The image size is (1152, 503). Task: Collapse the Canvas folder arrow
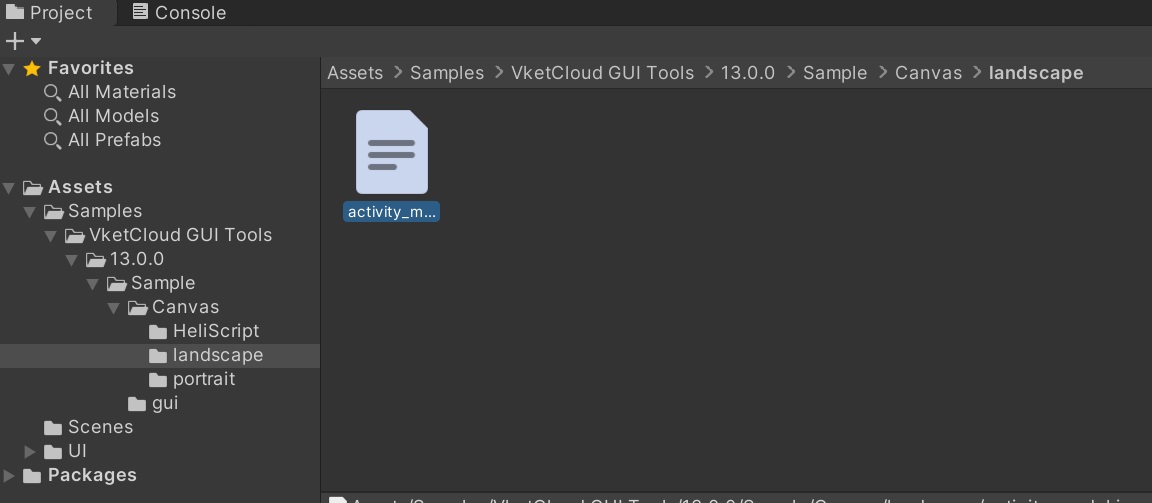click(x=114, y=307)
